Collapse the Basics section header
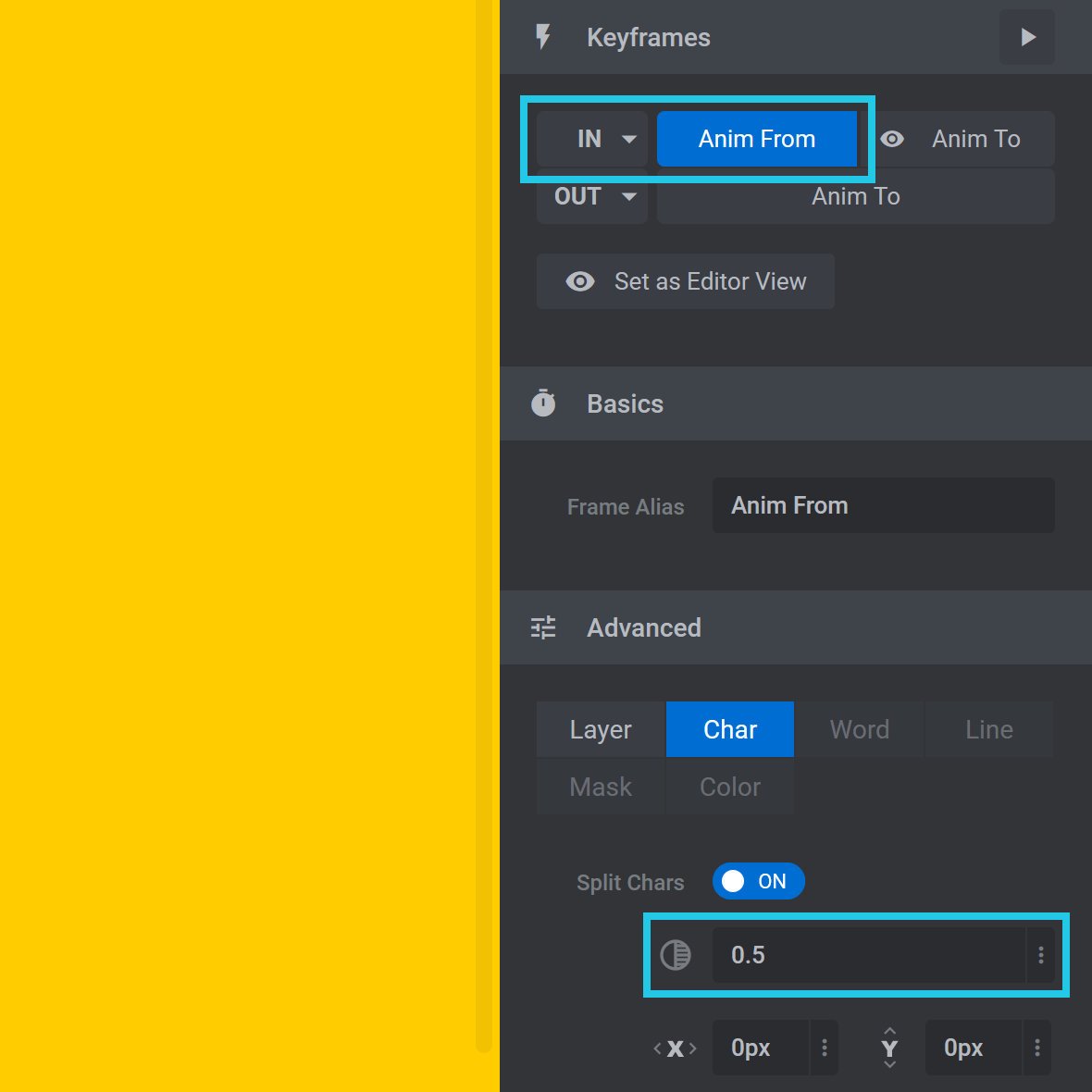 795,403
